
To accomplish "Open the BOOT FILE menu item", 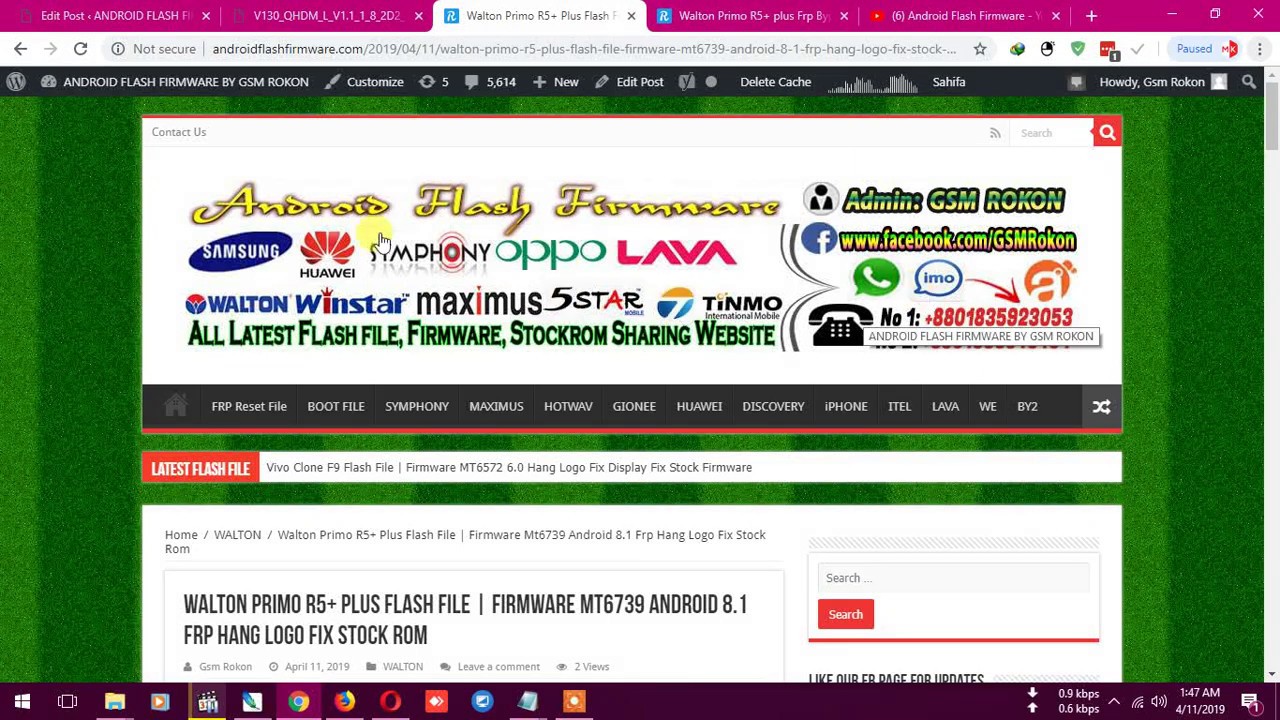I will click(x=336, y=406).
